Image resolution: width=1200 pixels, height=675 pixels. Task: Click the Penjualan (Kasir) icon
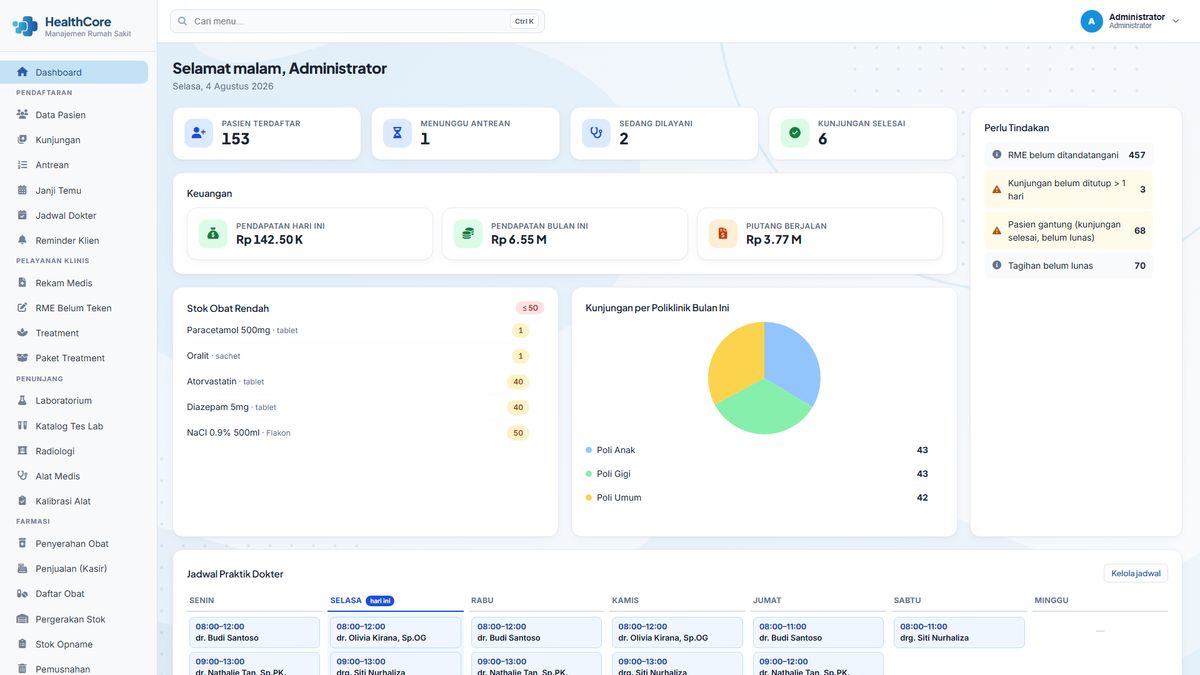point(22,569)
